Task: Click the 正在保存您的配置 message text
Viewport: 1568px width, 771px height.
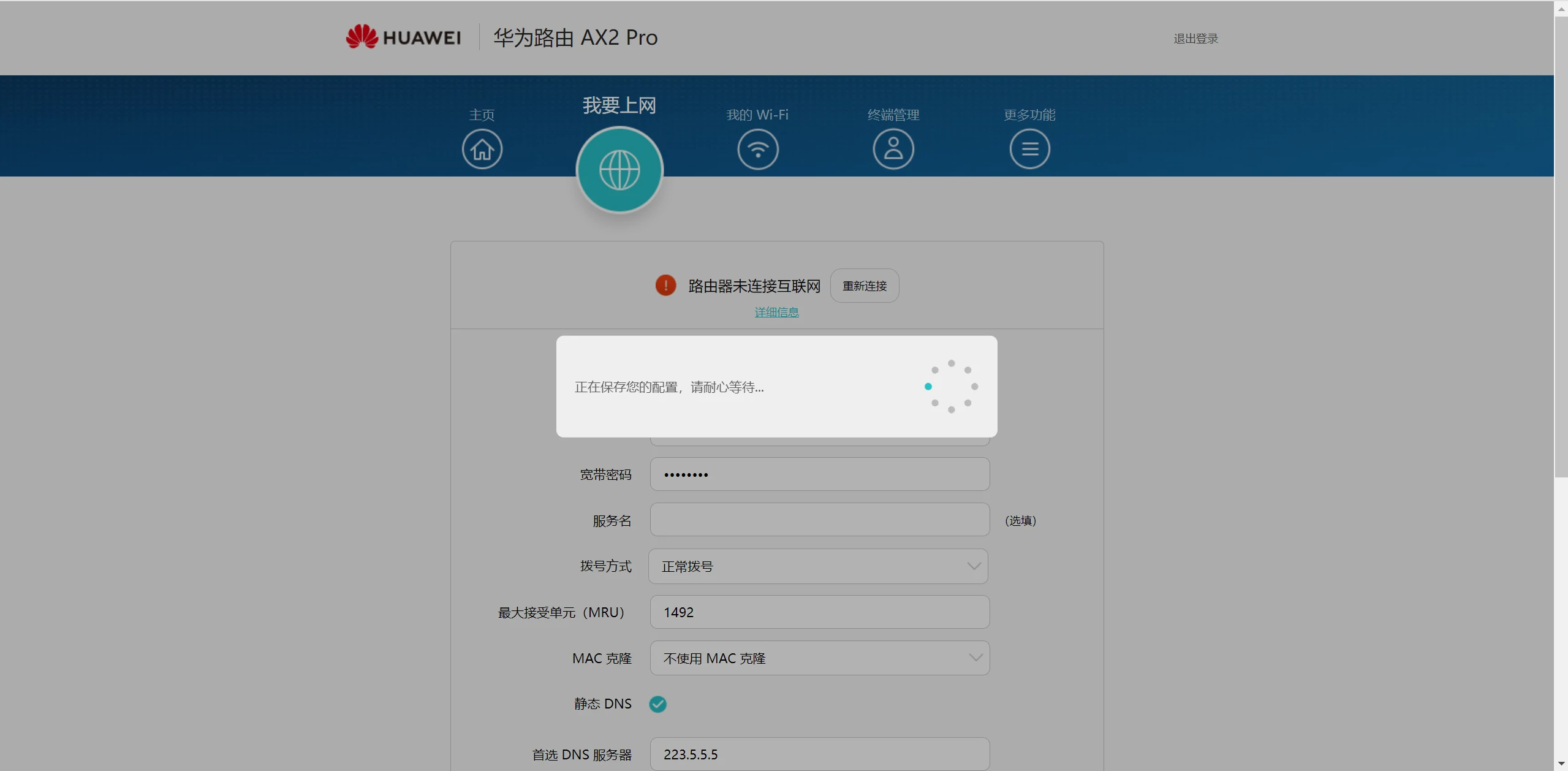Action: (x=669, y=387)
